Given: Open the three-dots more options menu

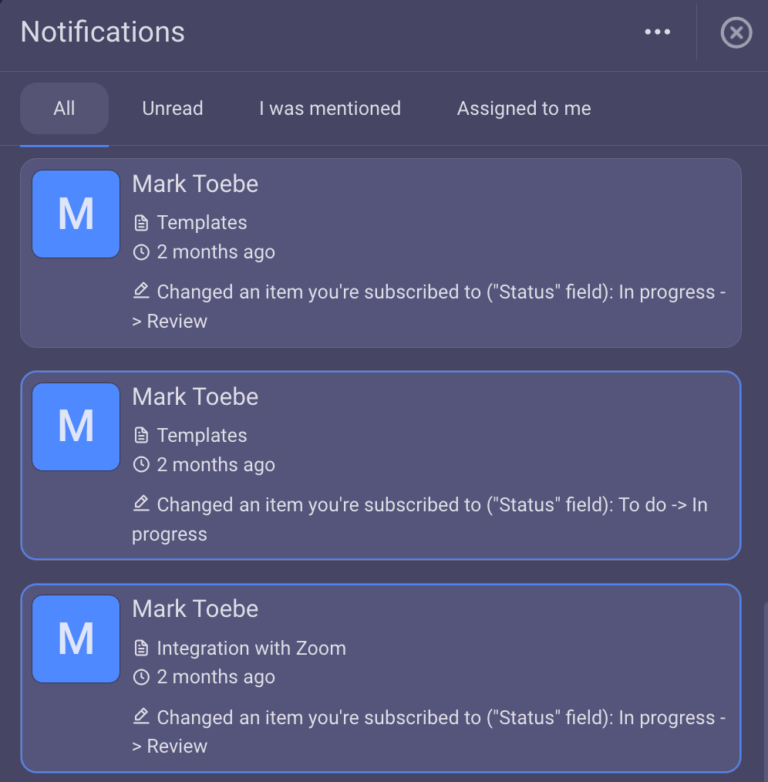Looking at the screenshot, I should [657, 32].
